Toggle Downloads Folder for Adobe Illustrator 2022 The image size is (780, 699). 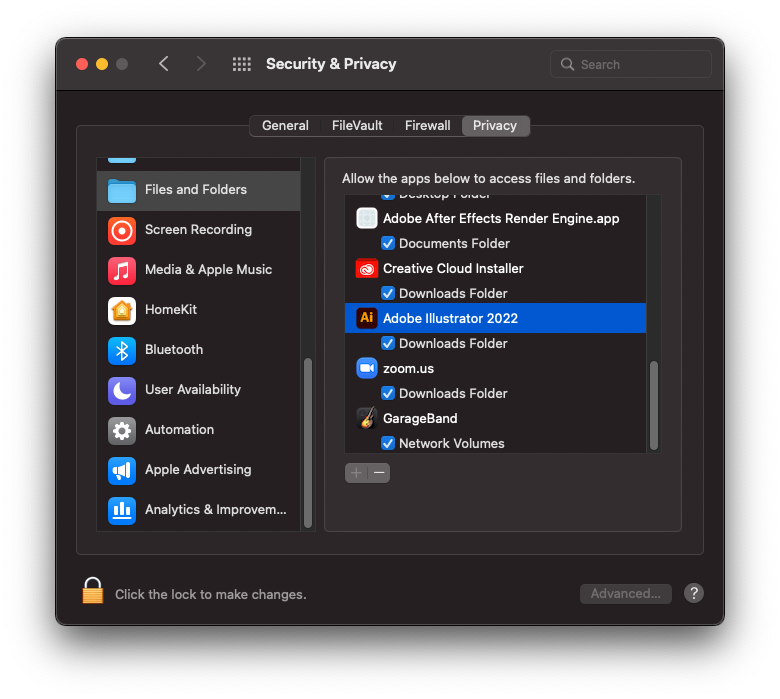388,343
